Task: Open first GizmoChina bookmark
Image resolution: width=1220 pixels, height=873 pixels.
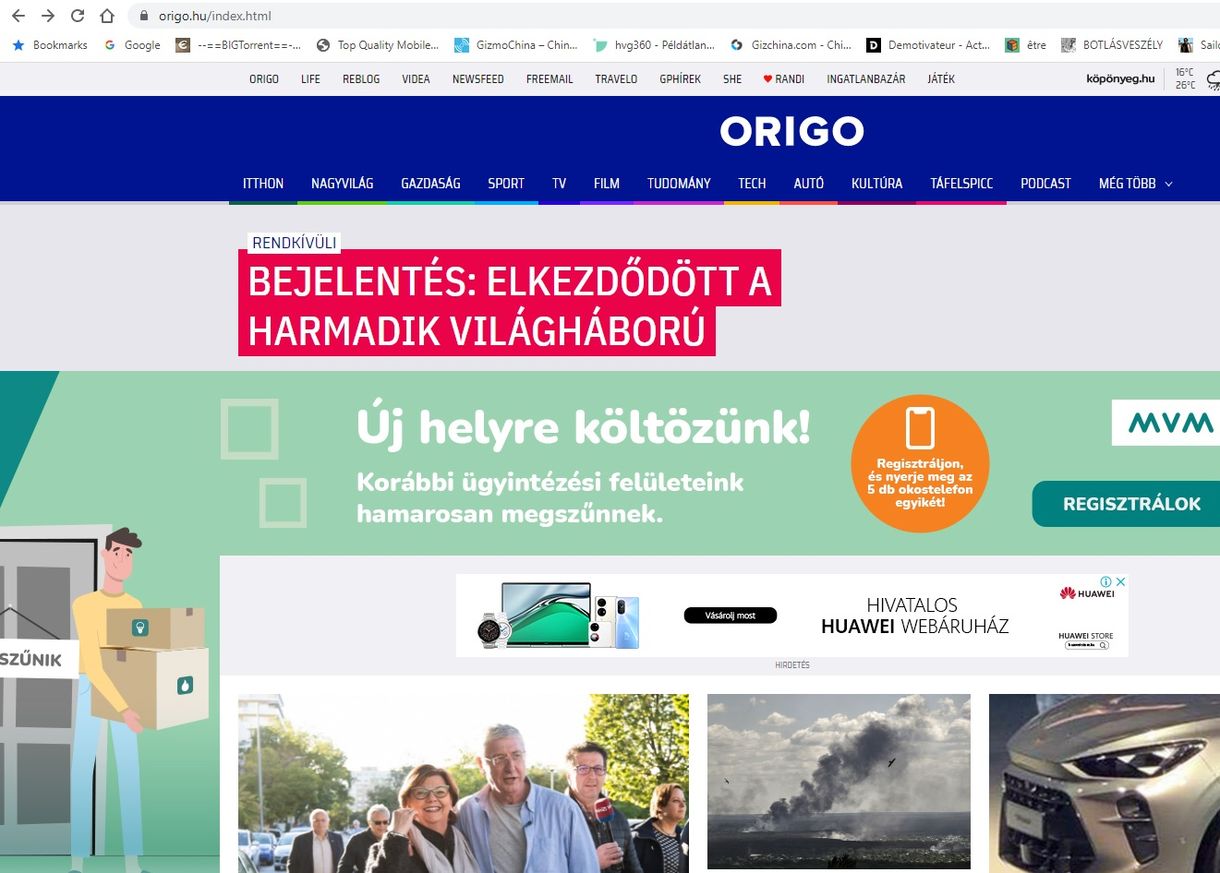Action: point(515,45)
